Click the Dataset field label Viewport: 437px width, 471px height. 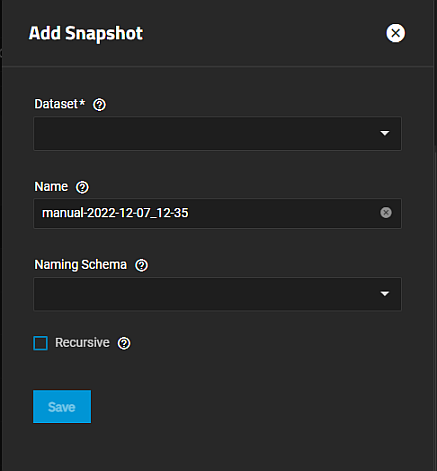click(60, 104)
